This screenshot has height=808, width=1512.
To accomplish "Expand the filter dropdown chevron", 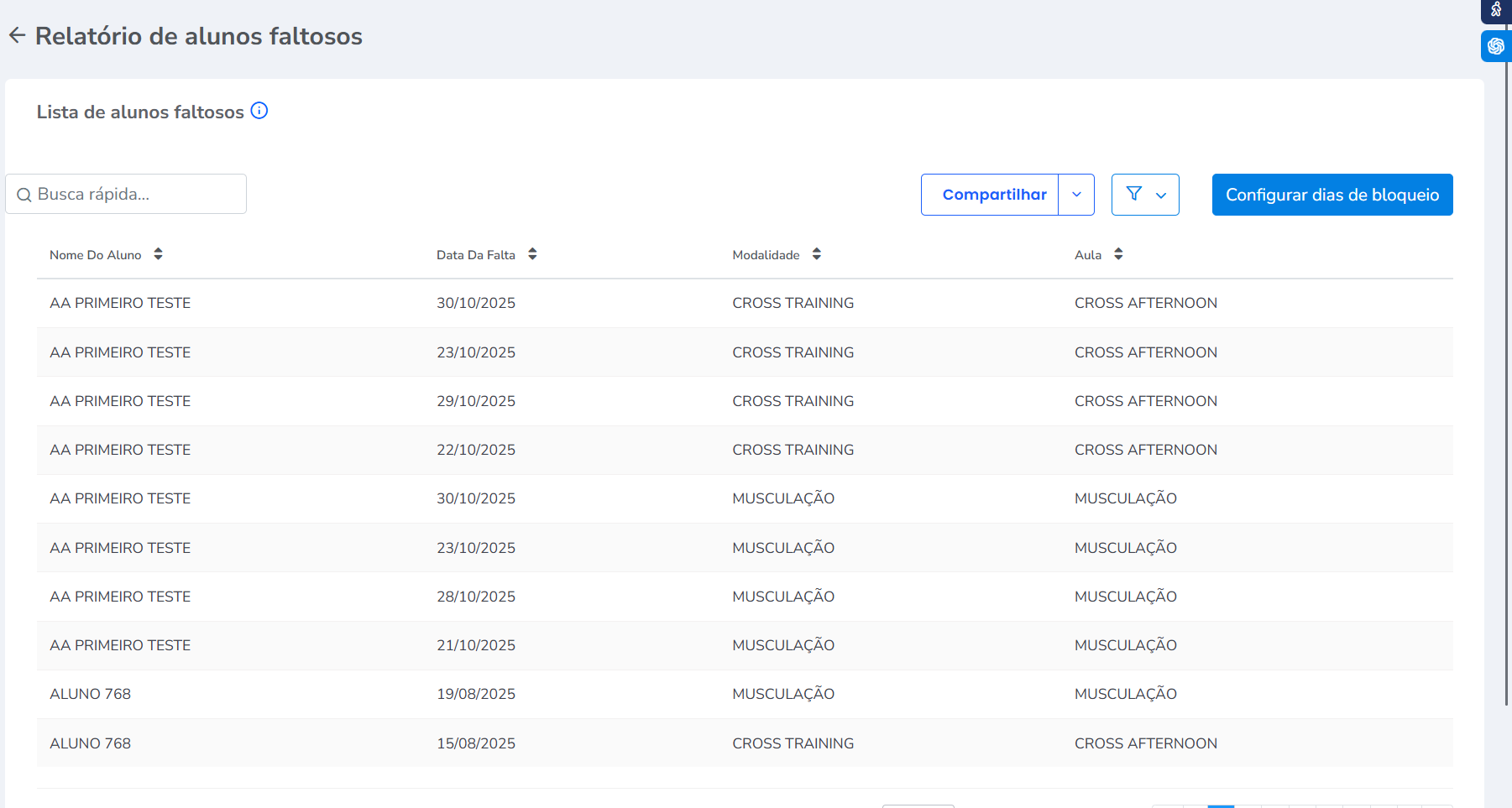I will coord(1161,195).
